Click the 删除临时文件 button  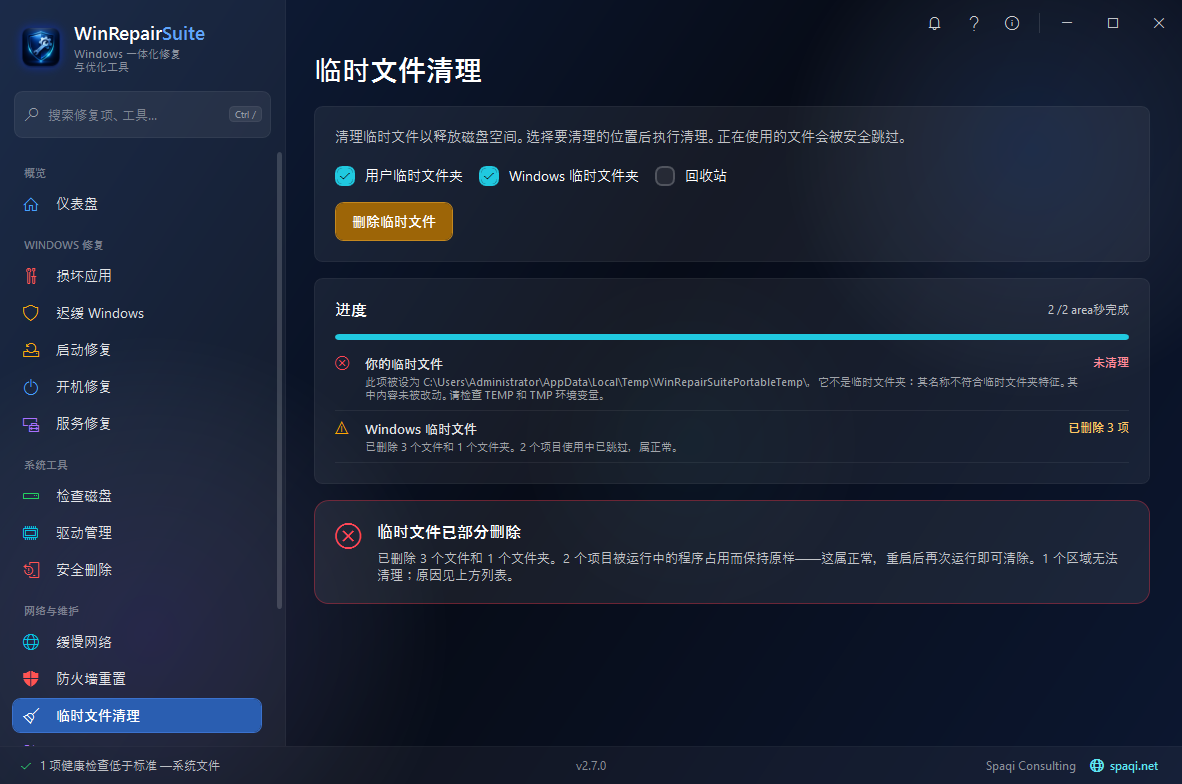pos(393,222)
